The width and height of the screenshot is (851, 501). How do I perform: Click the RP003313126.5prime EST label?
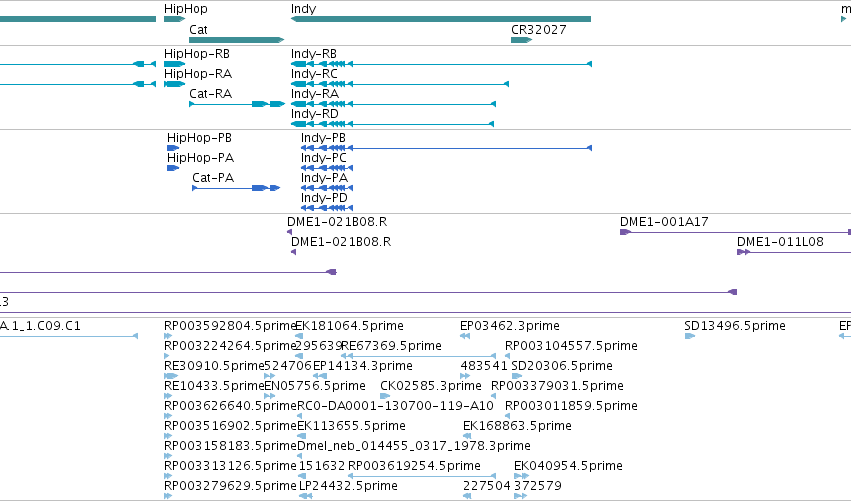230,467
